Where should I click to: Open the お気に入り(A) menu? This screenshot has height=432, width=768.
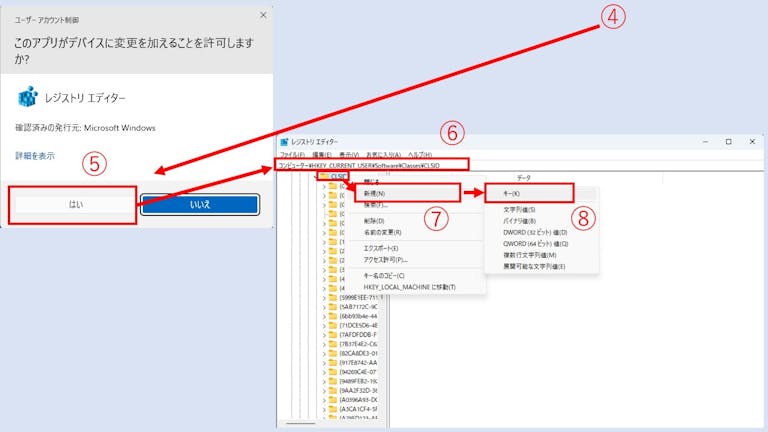(x=384, y=155)
